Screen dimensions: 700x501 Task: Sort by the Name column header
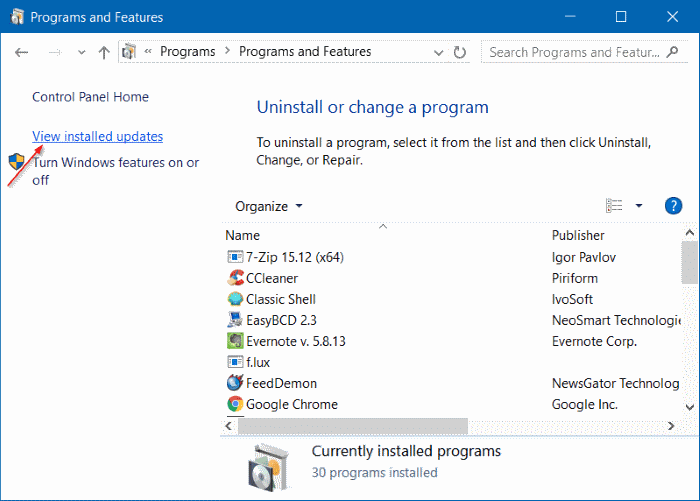coord(242,235)
